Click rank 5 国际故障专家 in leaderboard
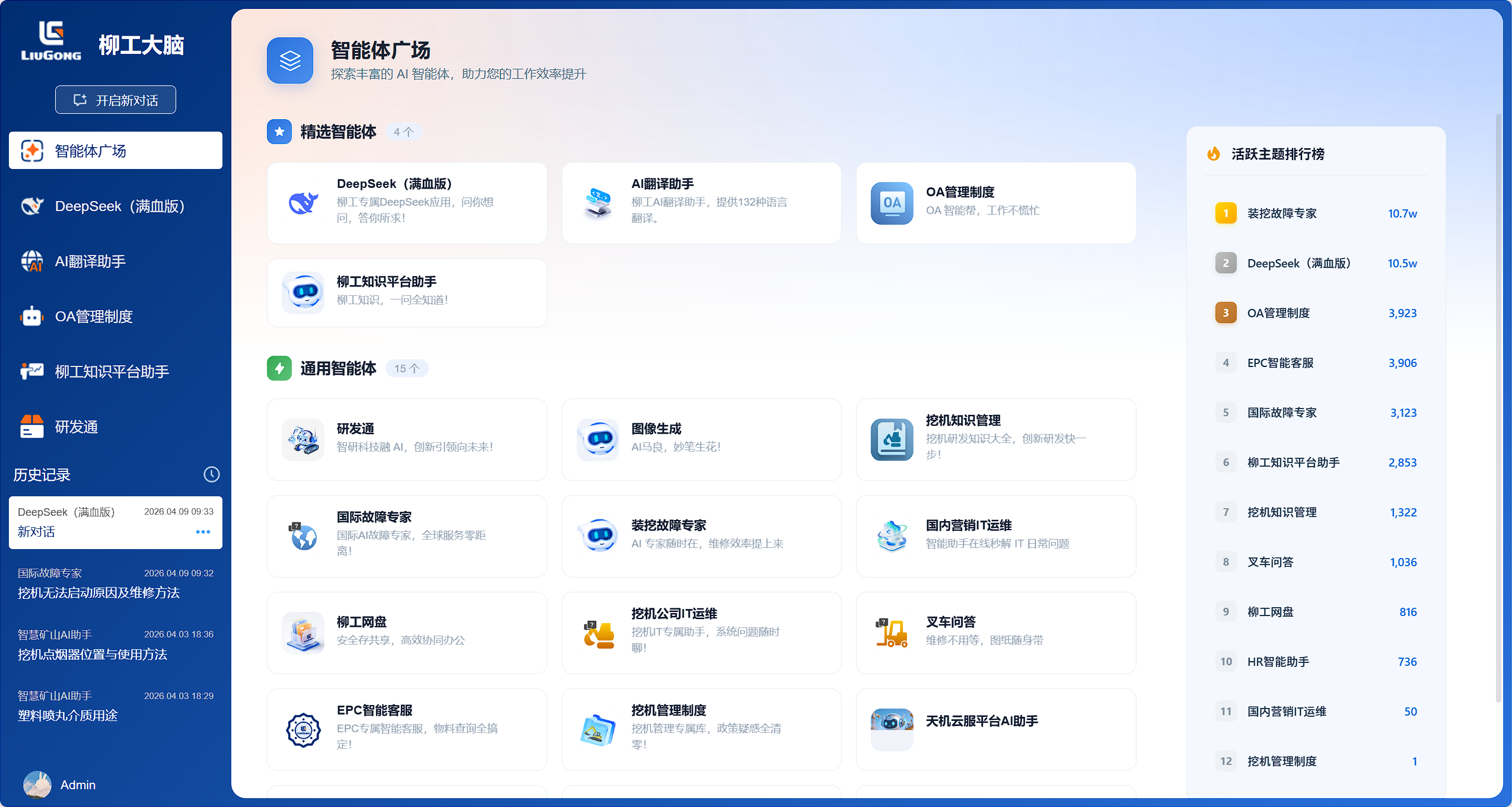This screenshot has height=807, width=1512. point(1316,413)
